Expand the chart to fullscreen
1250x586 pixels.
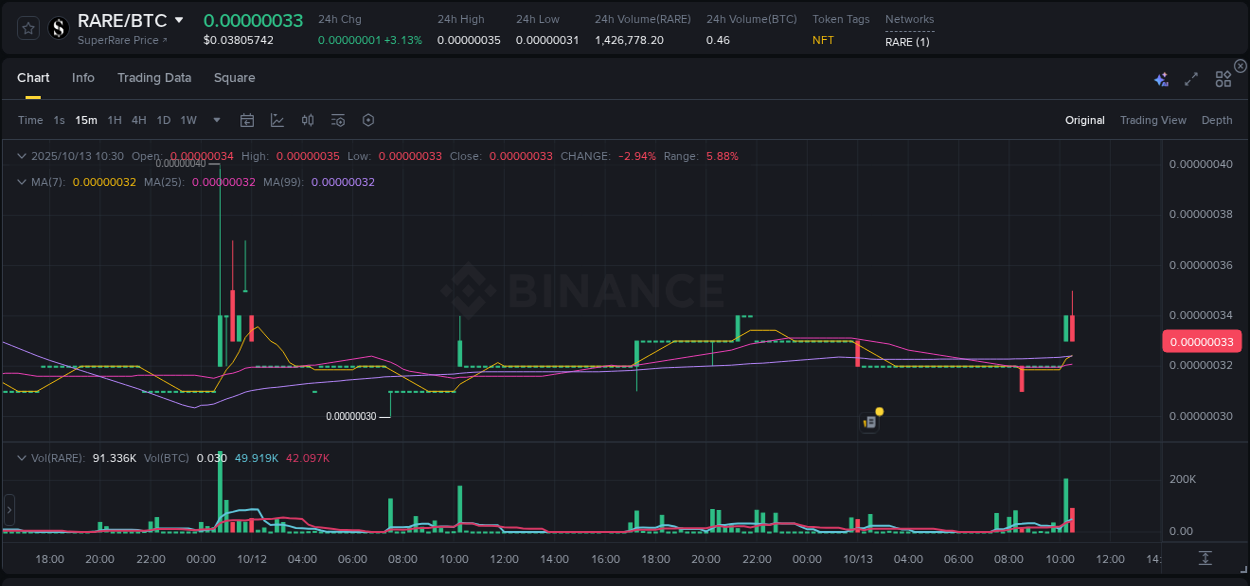1190,77
